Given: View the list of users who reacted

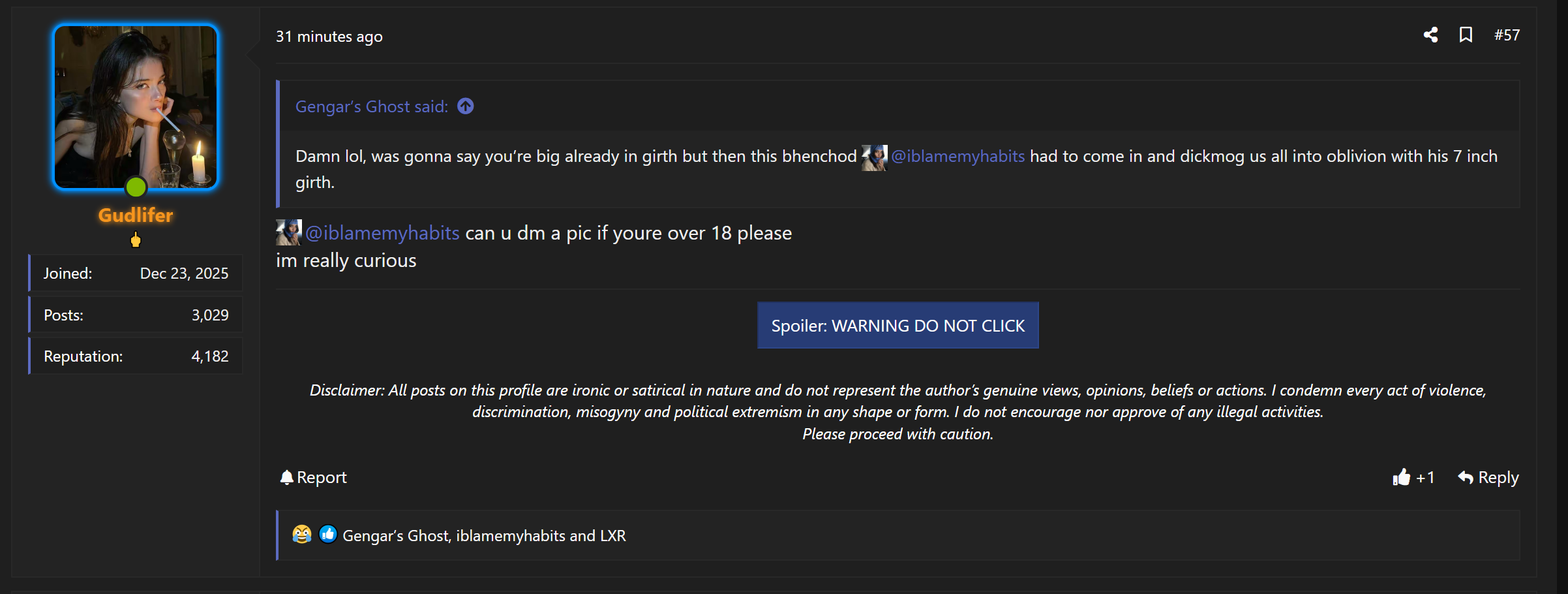Looking at the screenshot, I should pos(484,535).
